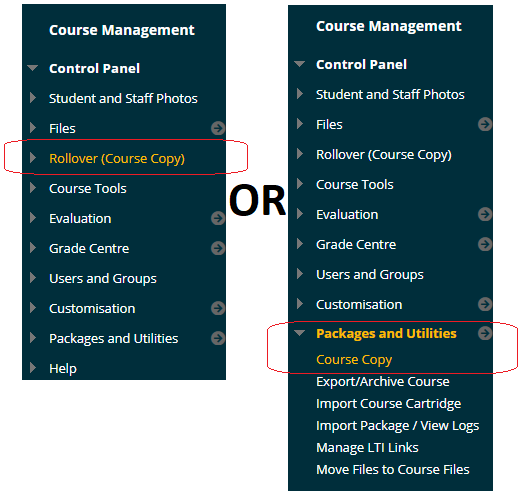Open Import Course Cartridge link

tap(389, 404)
